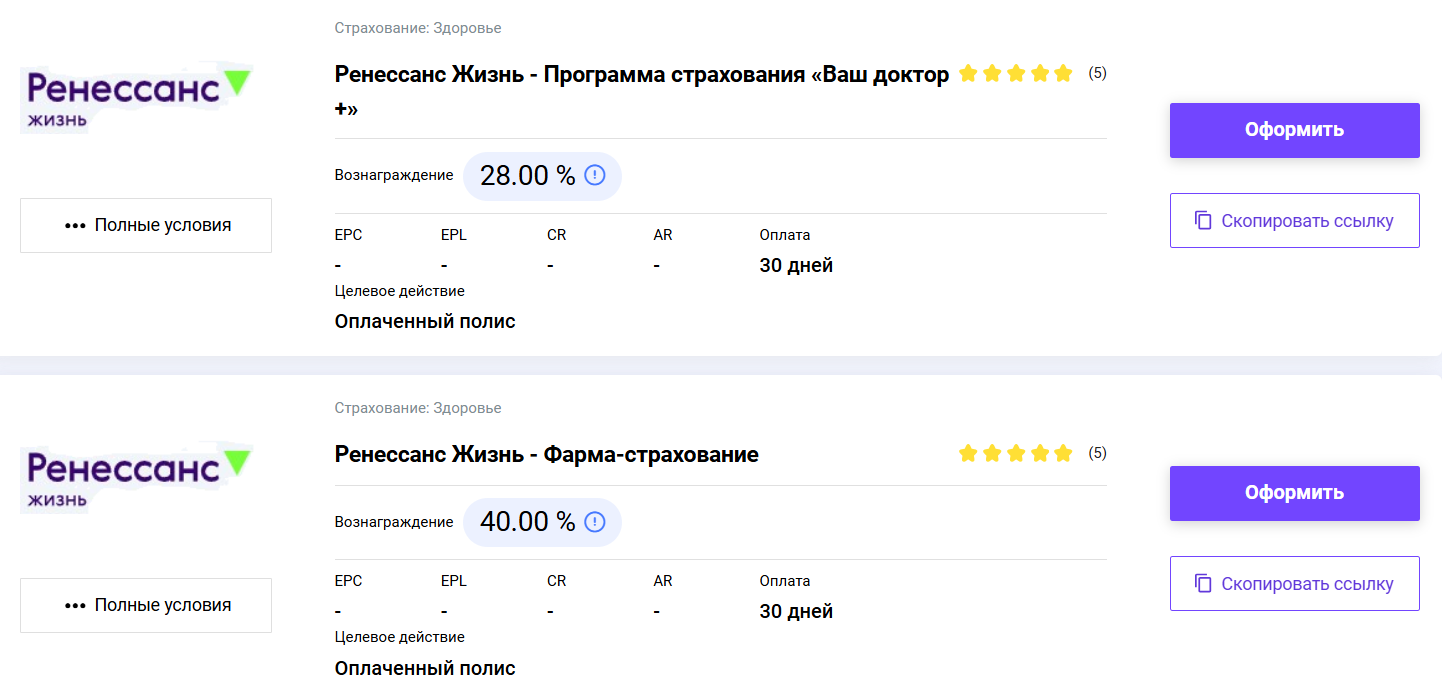The width and height of the screenshot is (1442, 690).
Task: Click star rating of Ваш доктор + offer
Action: coord(1015,73)
